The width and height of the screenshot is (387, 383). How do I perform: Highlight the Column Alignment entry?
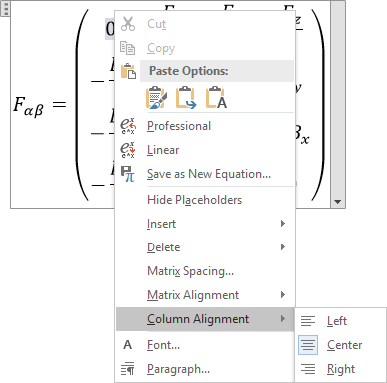205,319
